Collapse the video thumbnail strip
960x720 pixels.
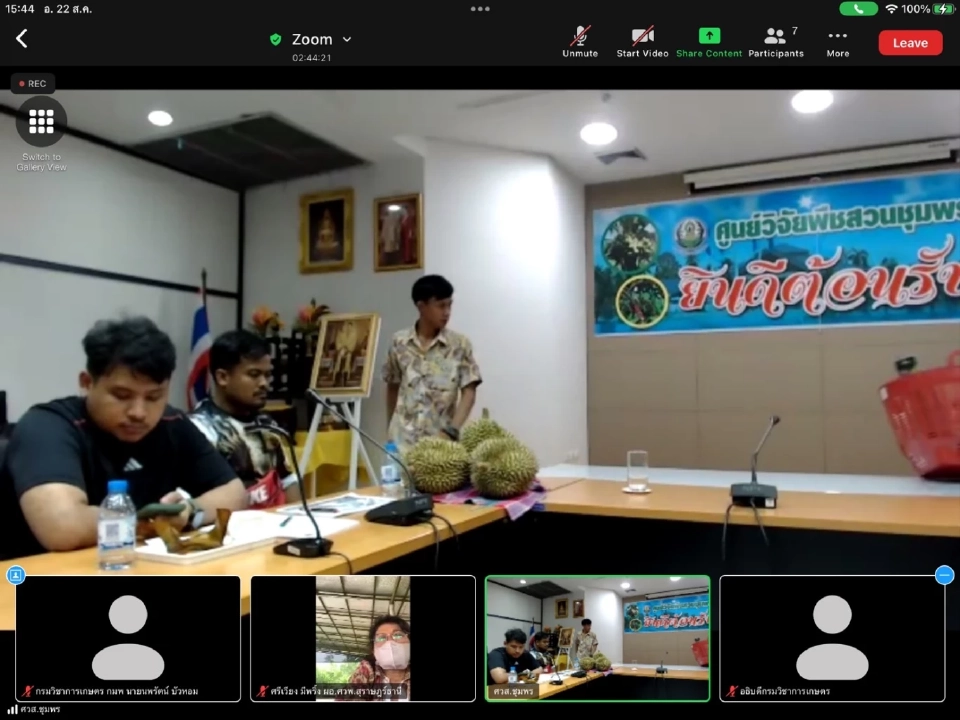[x=944, y=575]
